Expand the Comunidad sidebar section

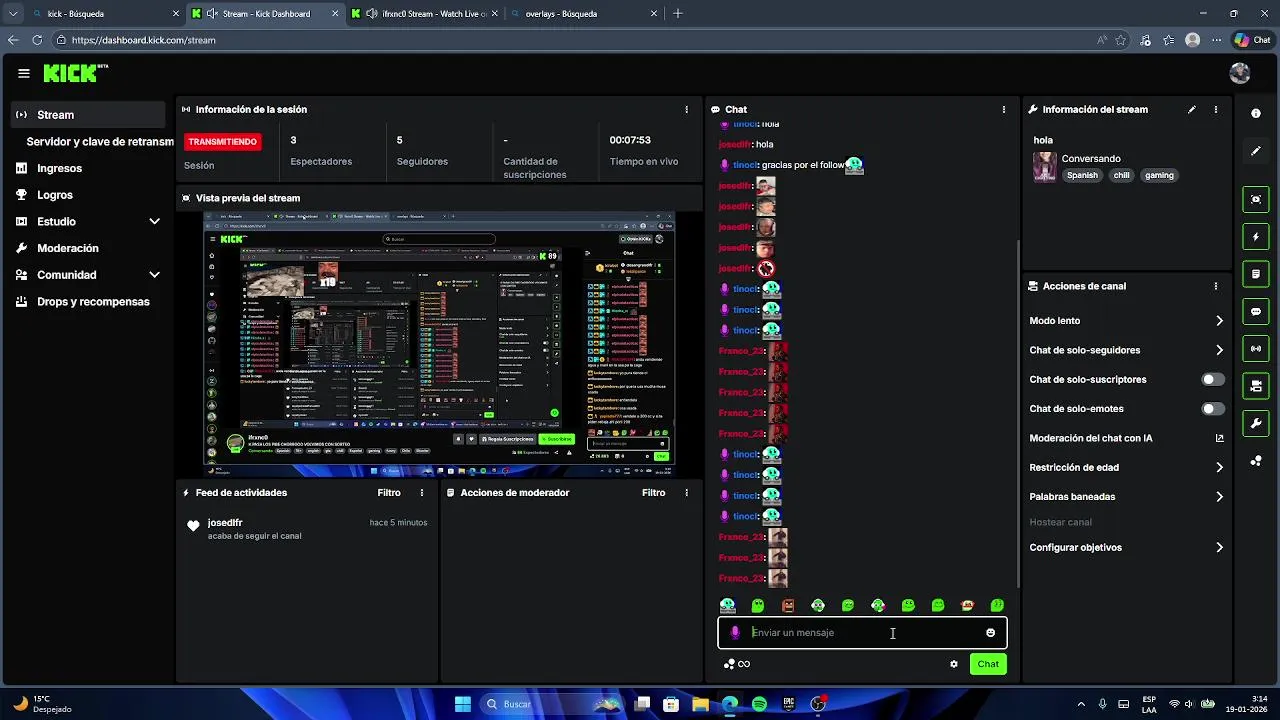(154, 274)
